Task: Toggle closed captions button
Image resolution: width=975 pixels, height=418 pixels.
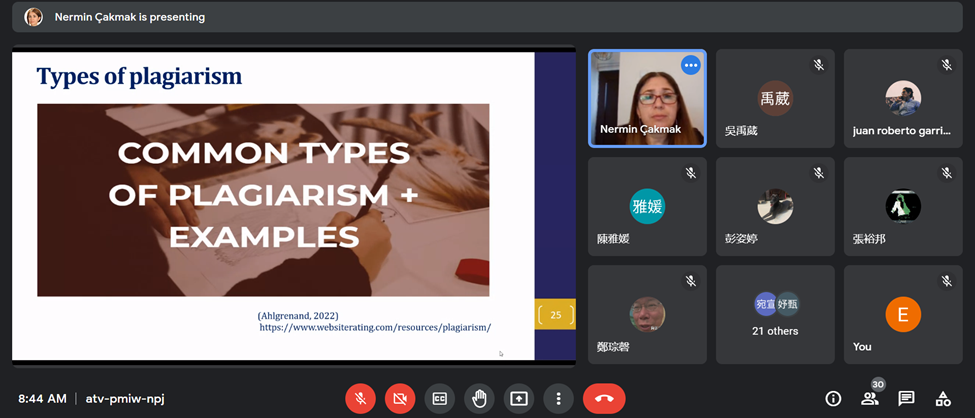Action: coord(439,398)
